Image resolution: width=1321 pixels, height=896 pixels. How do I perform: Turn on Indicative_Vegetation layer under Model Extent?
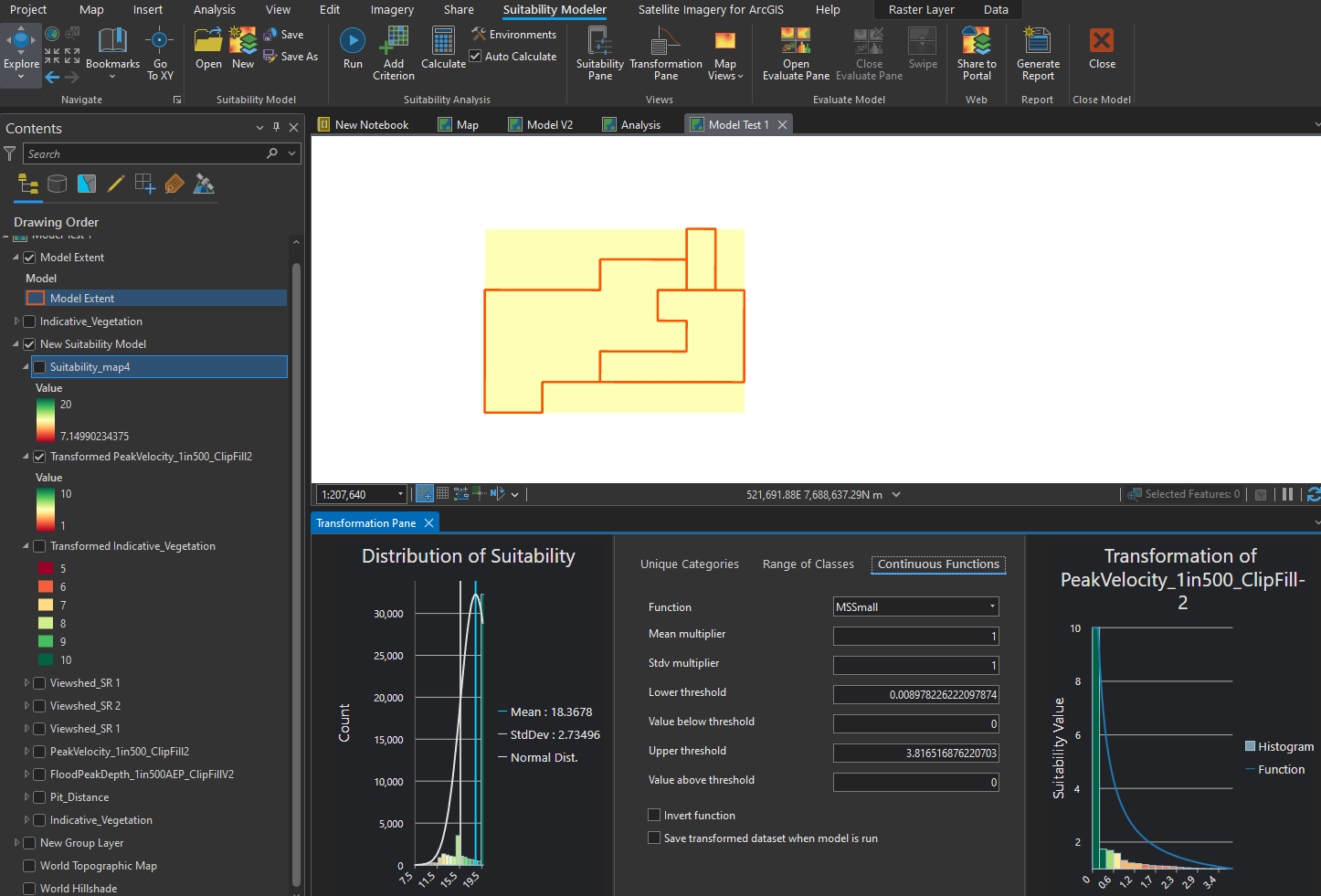[29, 322]
